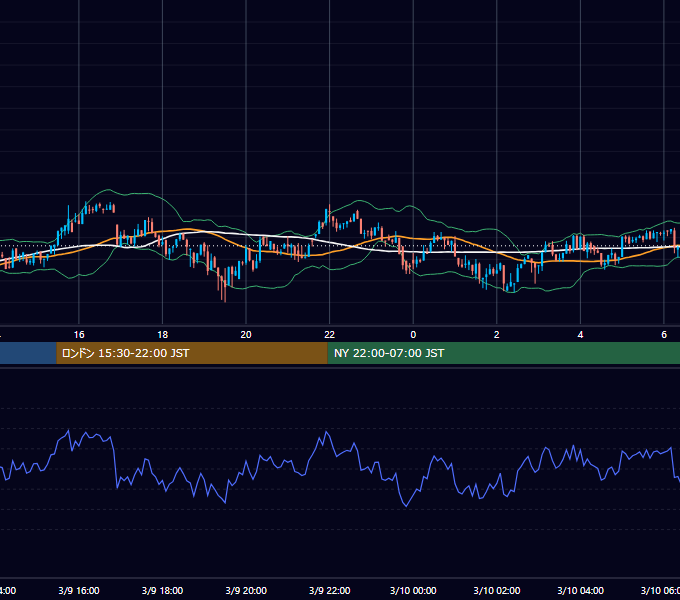Click the 3/9 22:00 date label
Screen dimensions: 680x600
tap(330, 590)
